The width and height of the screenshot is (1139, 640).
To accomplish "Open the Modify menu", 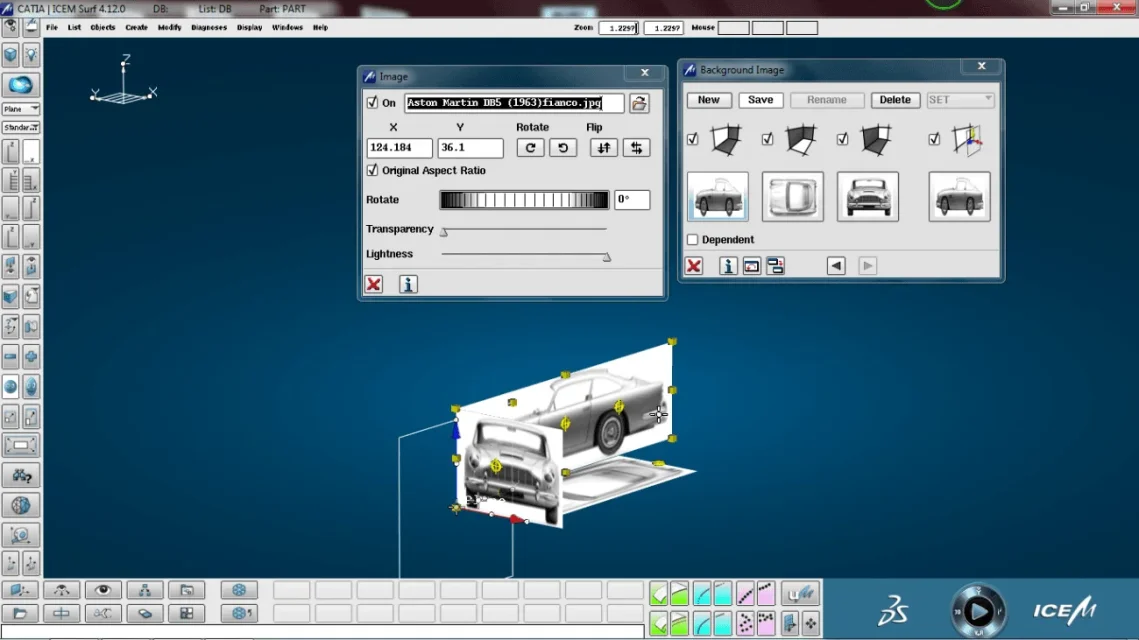I will point(169,28).
